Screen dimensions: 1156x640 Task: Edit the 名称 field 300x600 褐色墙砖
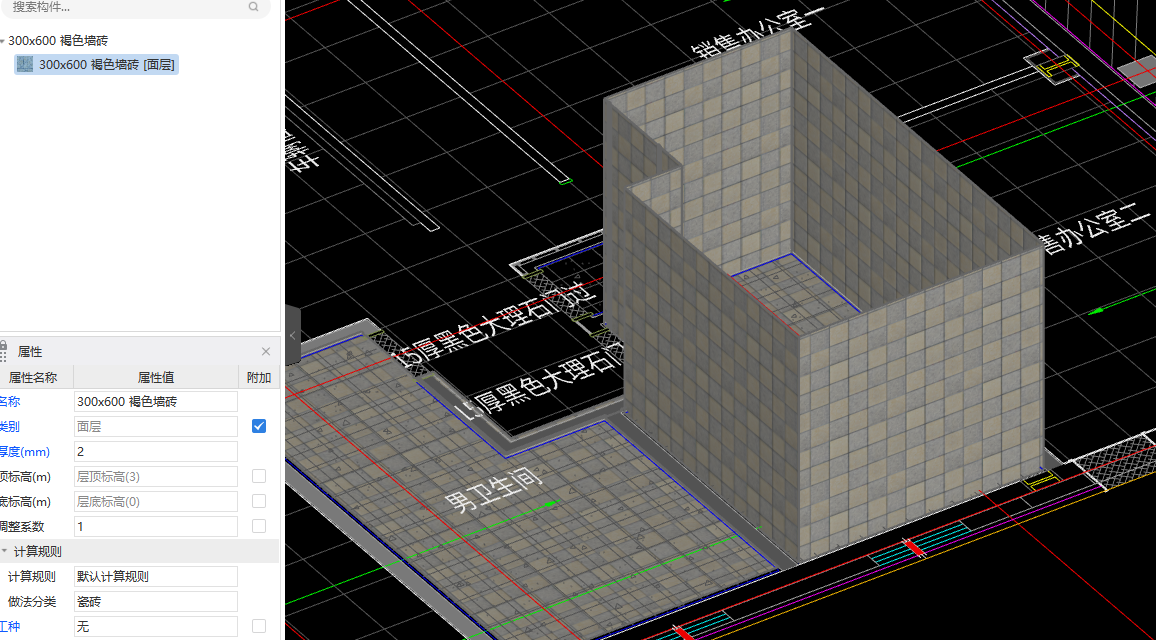(x=156, y=402)
